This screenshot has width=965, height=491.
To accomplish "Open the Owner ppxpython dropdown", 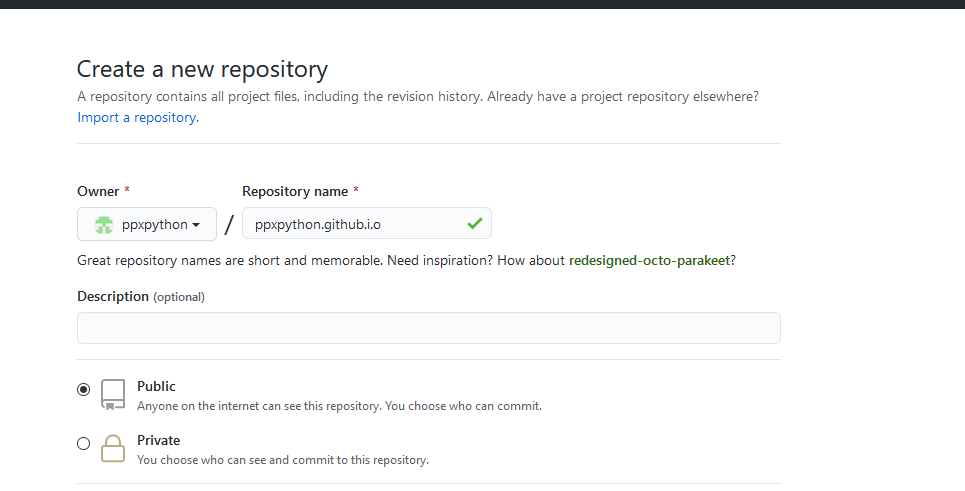I will tap(147, 225).
